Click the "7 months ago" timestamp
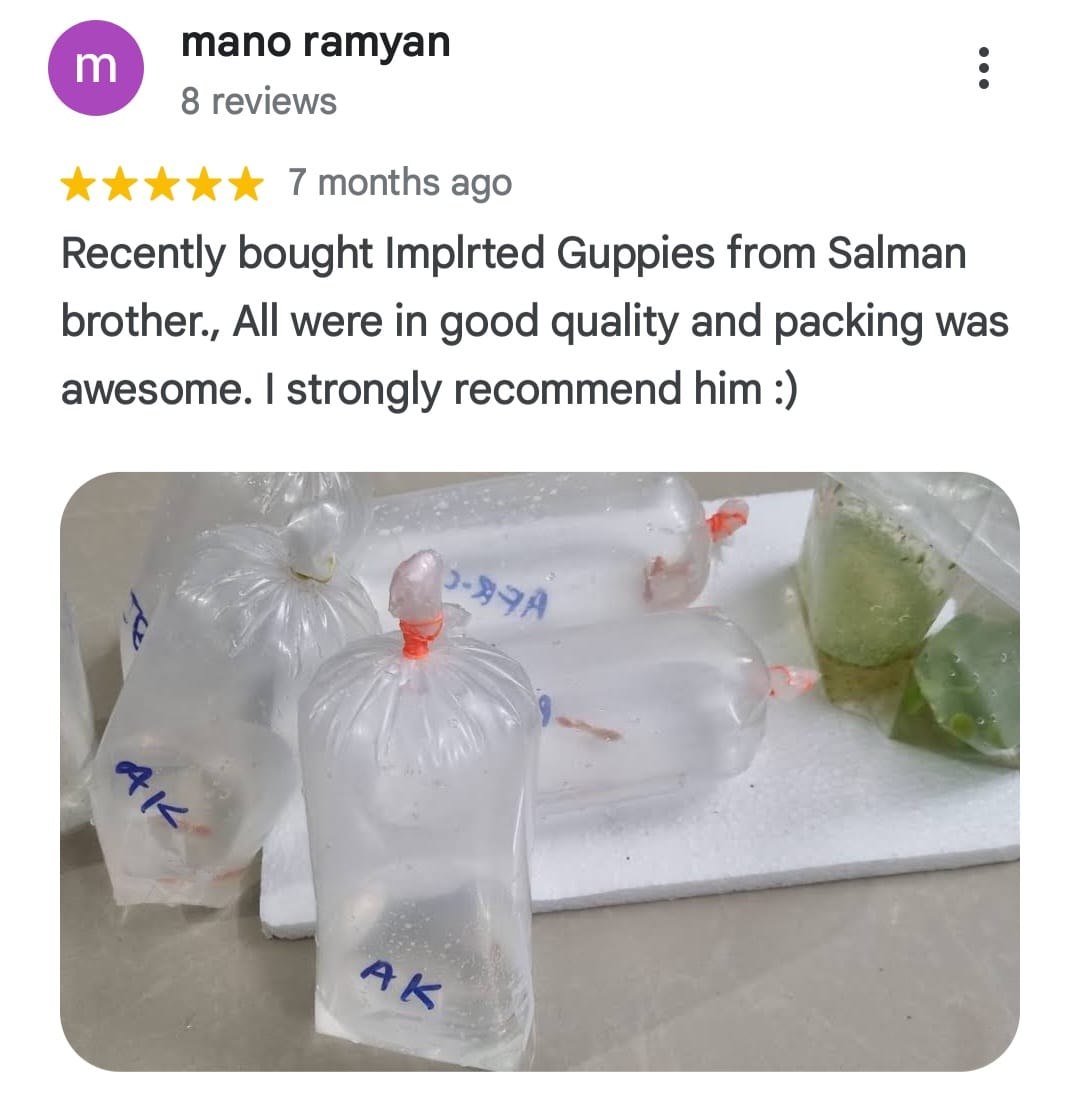 pos(400,183)
